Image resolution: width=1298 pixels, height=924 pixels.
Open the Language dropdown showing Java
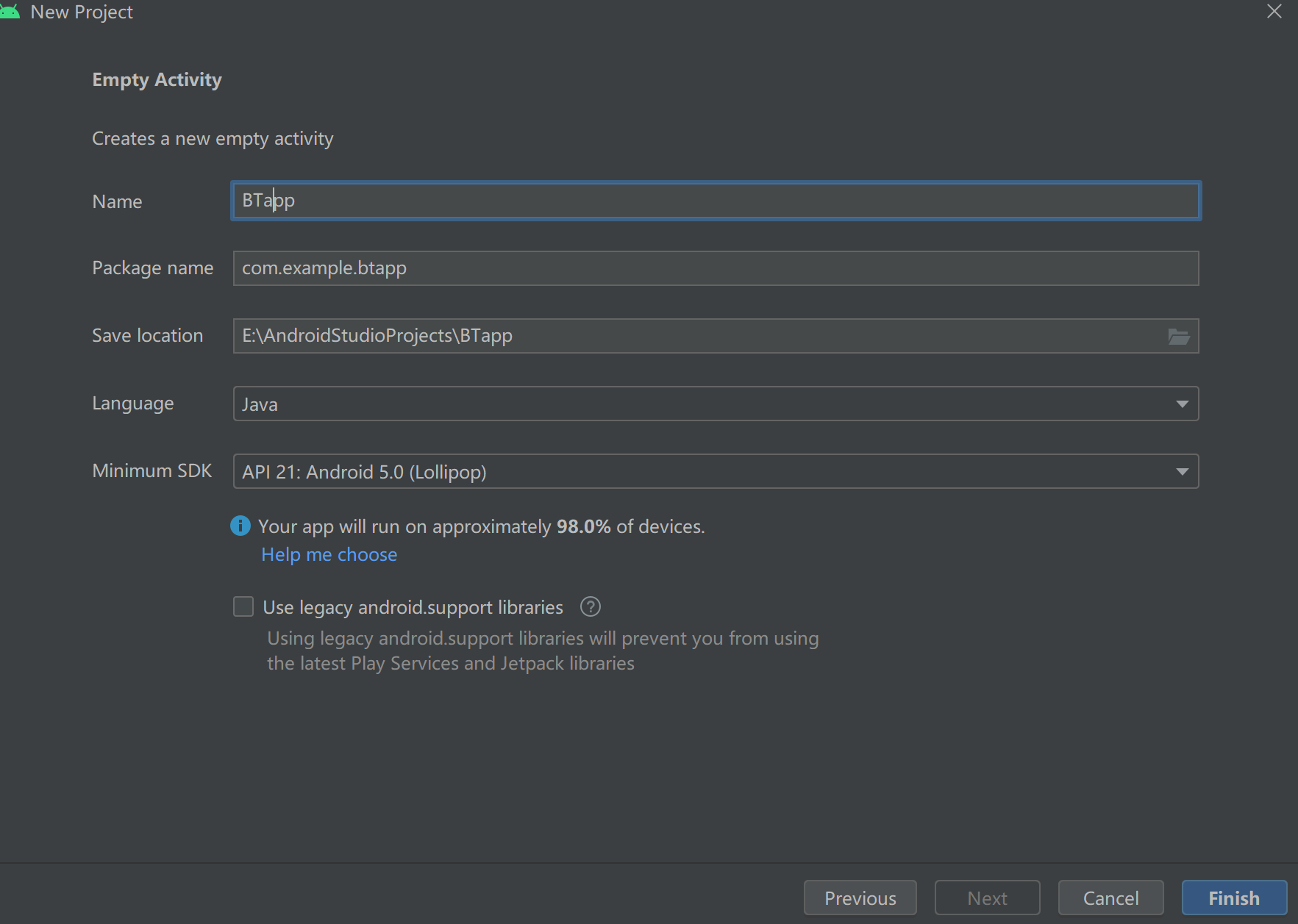click(716, 404)
